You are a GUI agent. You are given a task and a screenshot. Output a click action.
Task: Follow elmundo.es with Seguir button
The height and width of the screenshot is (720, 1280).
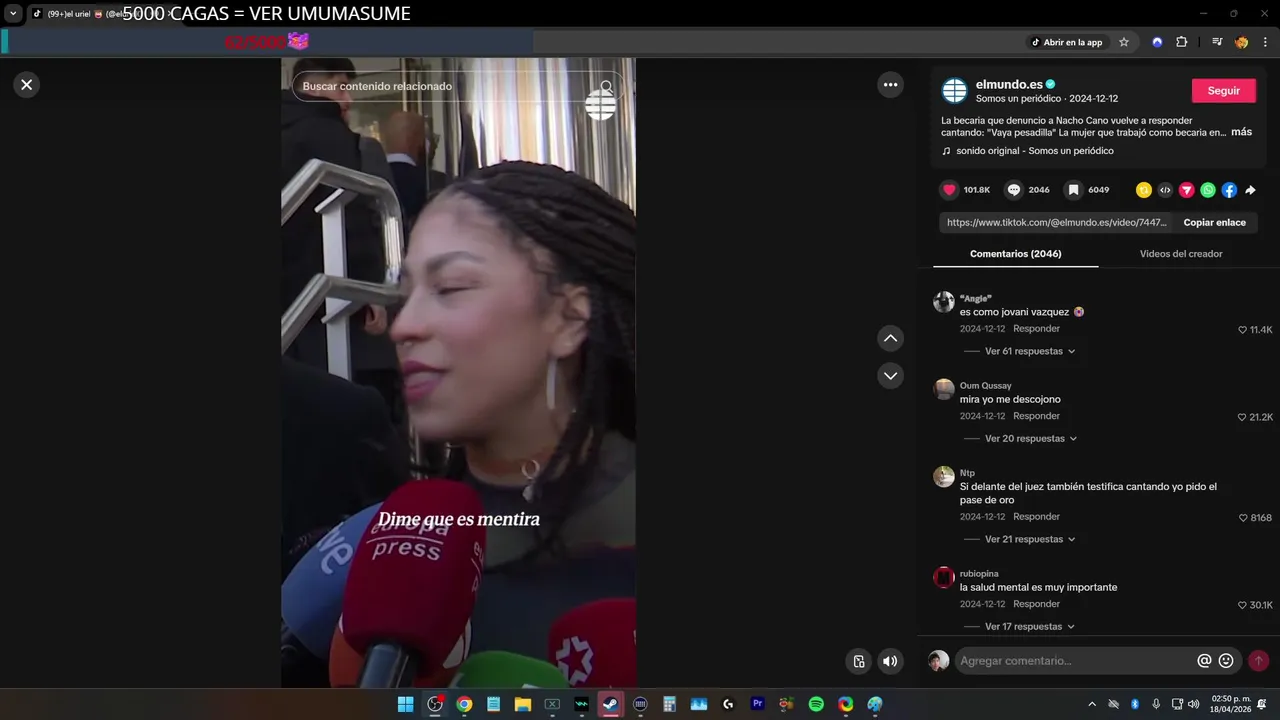coord(1223,90)
